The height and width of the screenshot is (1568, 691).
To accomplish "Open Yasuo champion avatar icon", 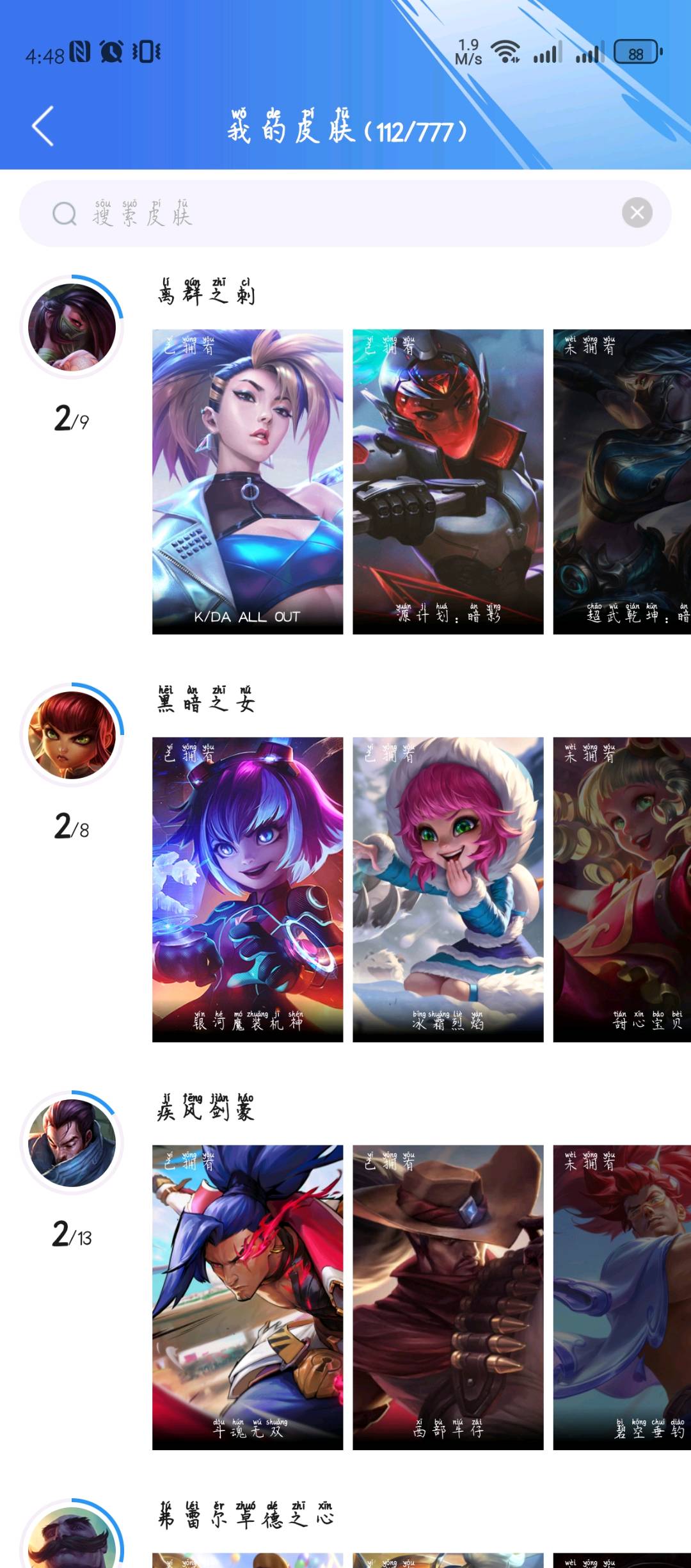I will [x=72, y=1143].
